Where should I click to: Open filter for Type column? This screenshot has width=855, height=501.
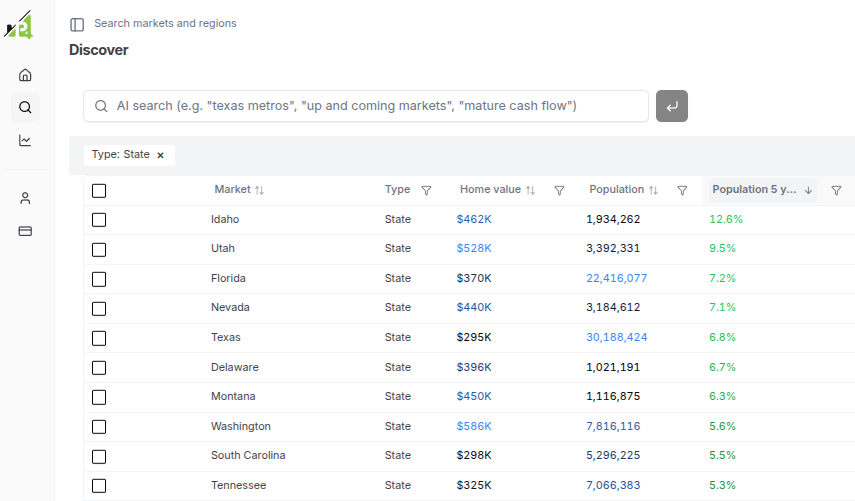click(x=426, y=190)
